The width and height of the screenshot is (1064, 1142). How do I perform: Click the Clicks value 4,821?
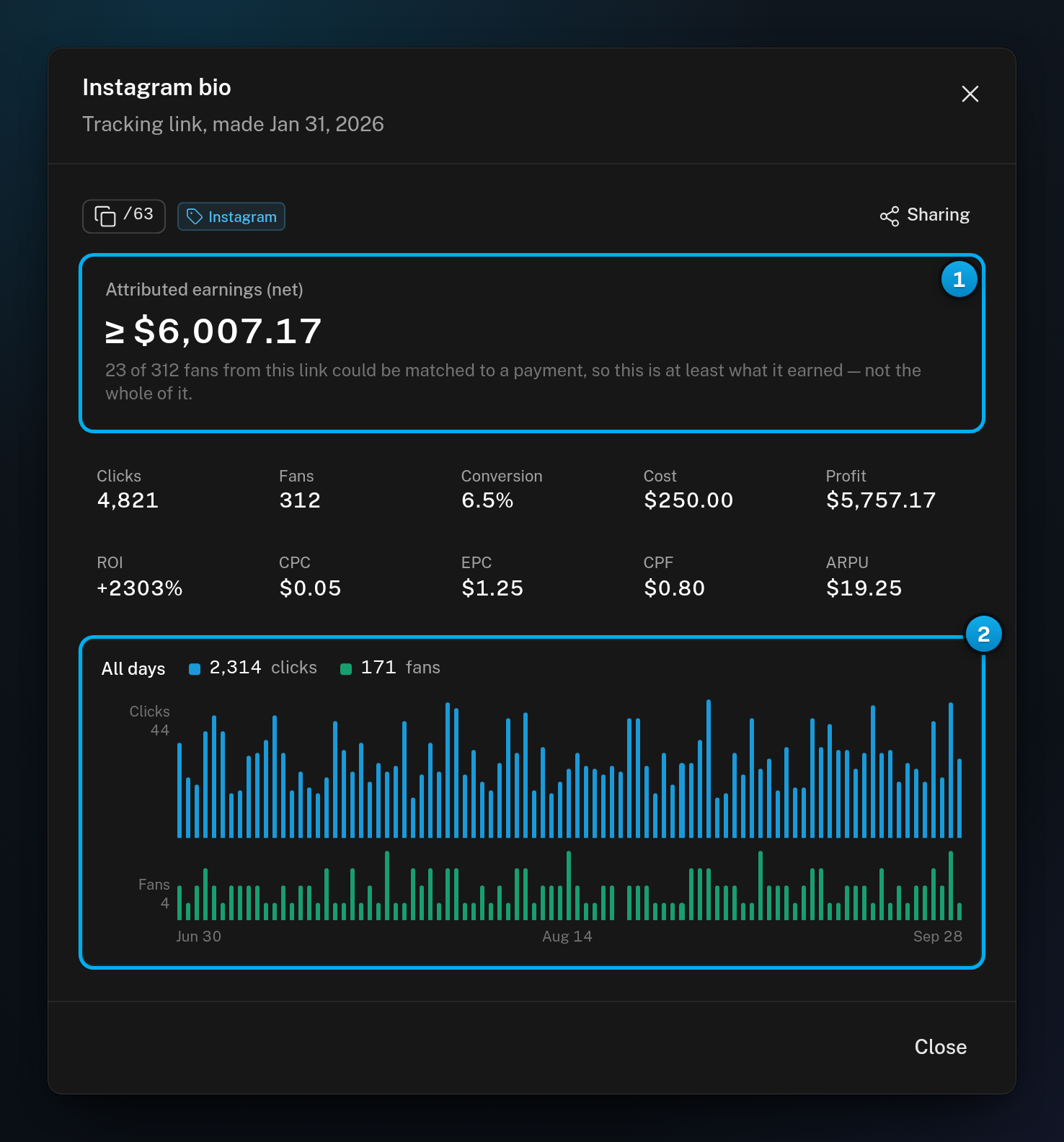[128, 500]
